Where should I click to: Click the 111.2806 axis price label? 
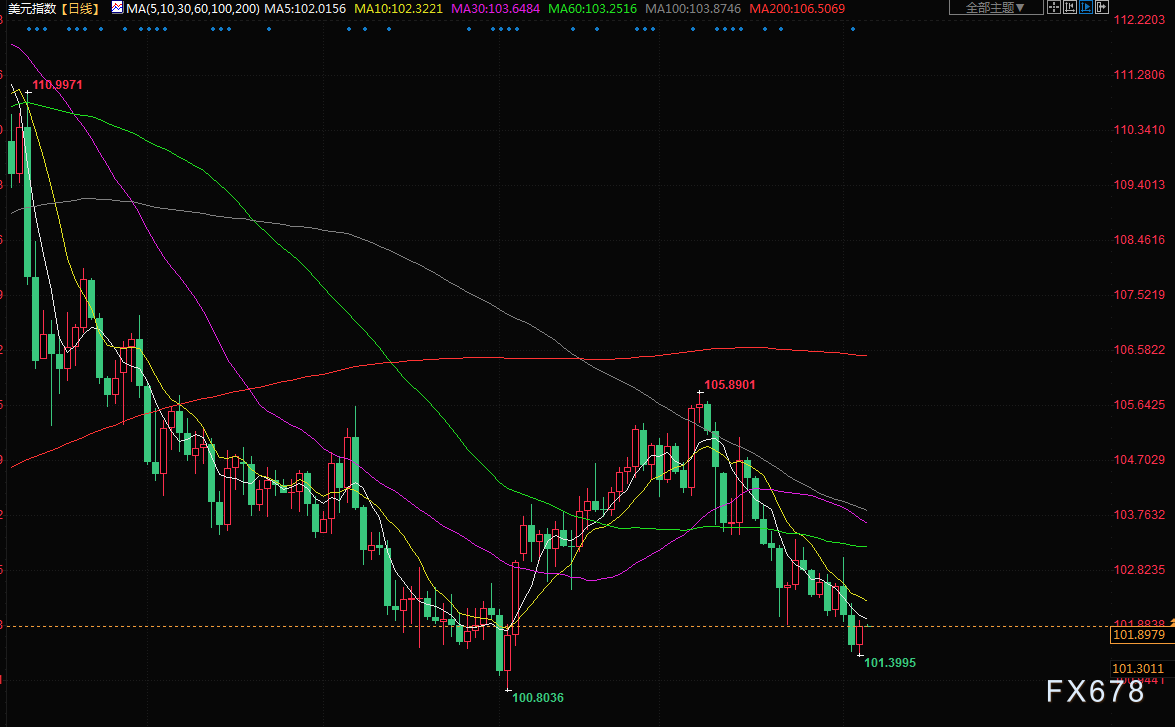click(x=1140, y=74)
